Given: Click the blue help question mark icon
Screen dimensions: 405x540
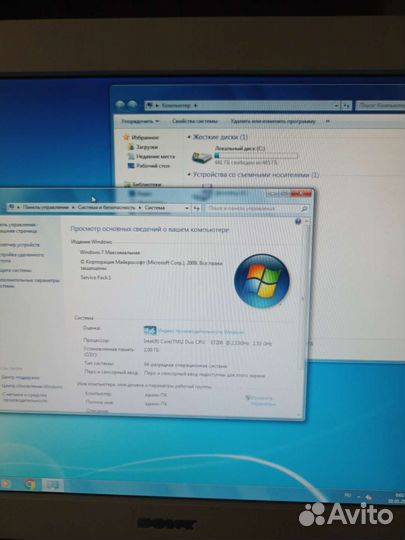Looking at the screenshot, I should click(x=298, y=221).
